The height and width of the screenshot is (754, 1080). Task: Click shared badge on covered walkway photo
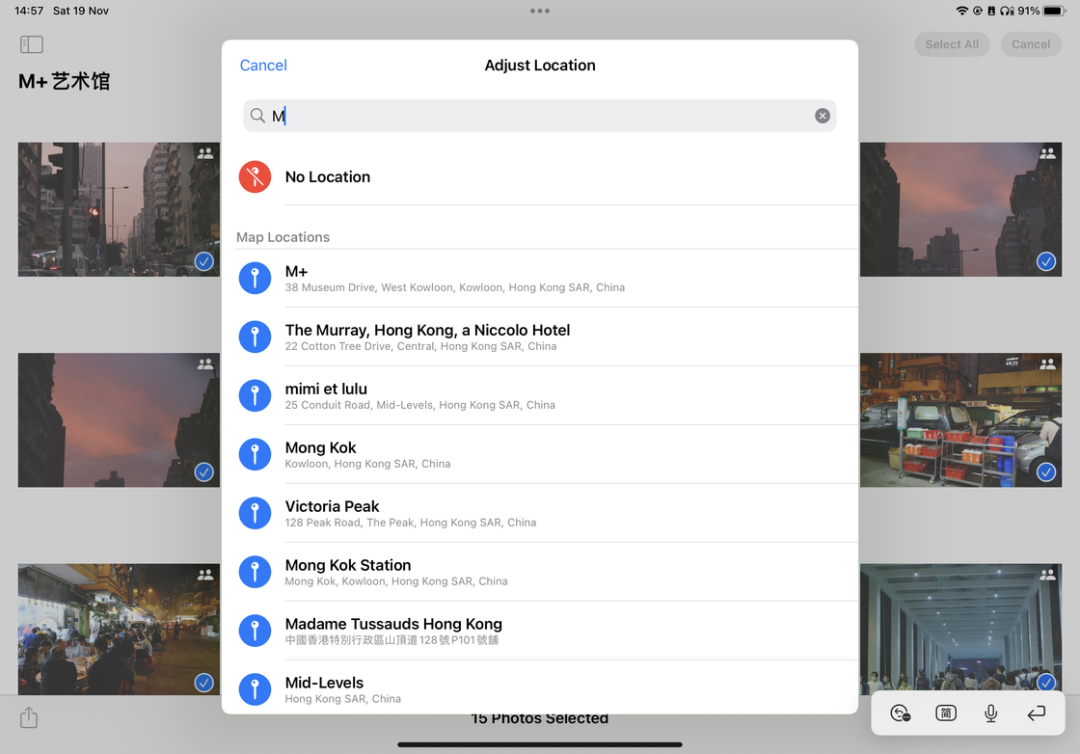click(x=1048, y=574)
